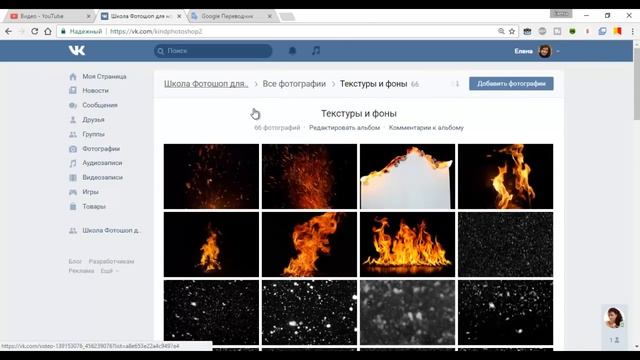The image size is (640, 360).
Task: Click the VK search field
Action: 213,51
